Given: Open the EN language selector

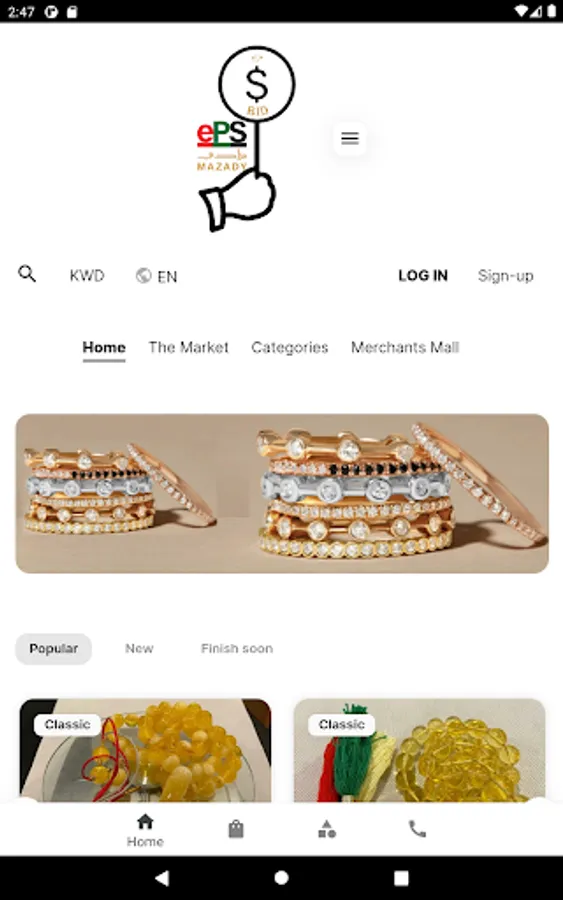Looking at the screenshot, I should coord(156,276).
